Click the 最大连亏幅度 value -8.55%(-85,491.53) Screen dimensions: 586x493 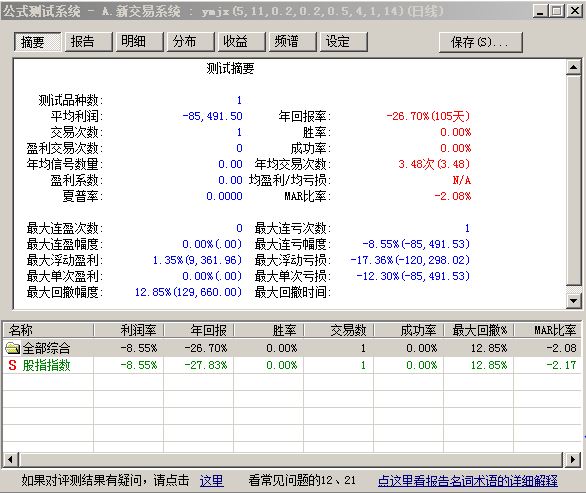pos(416,244)
